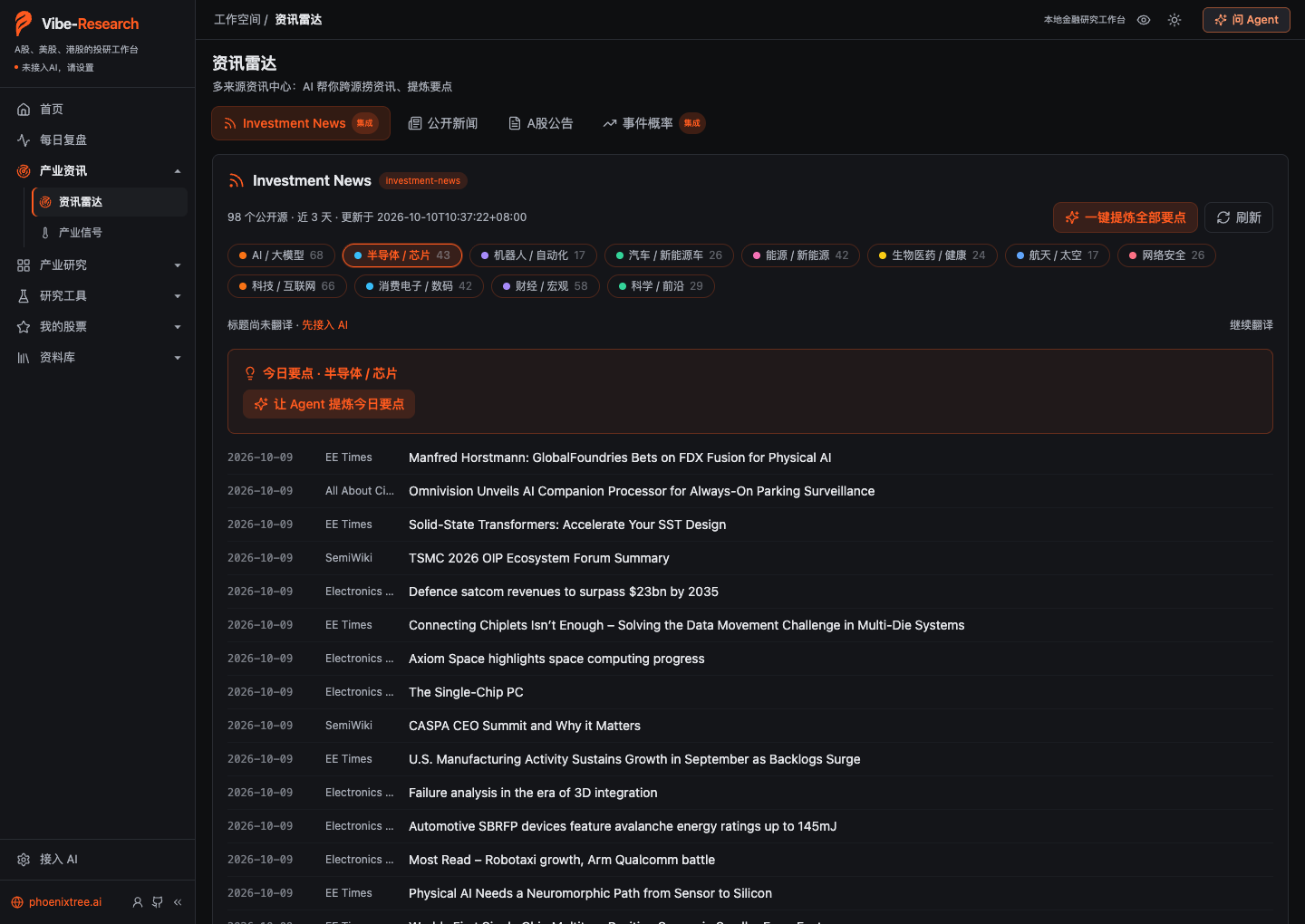The width and height of the screenshot is (1305, 924).
Task: Filter by 汽车 / 新能源车 category
Action: [x=670, y=255]
